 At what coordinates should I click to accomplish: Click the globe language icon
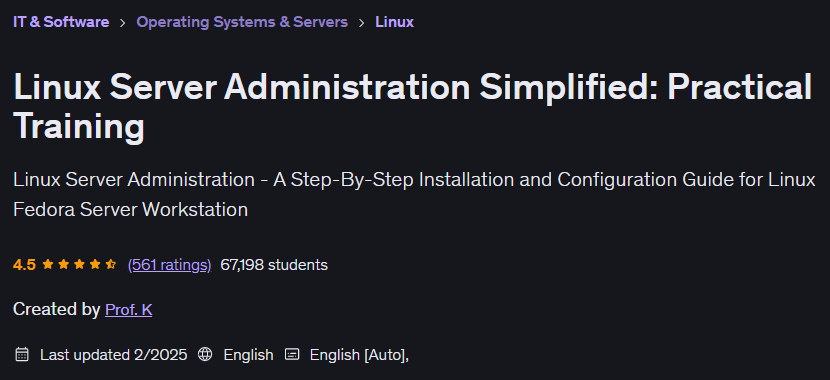pos(205,354)
